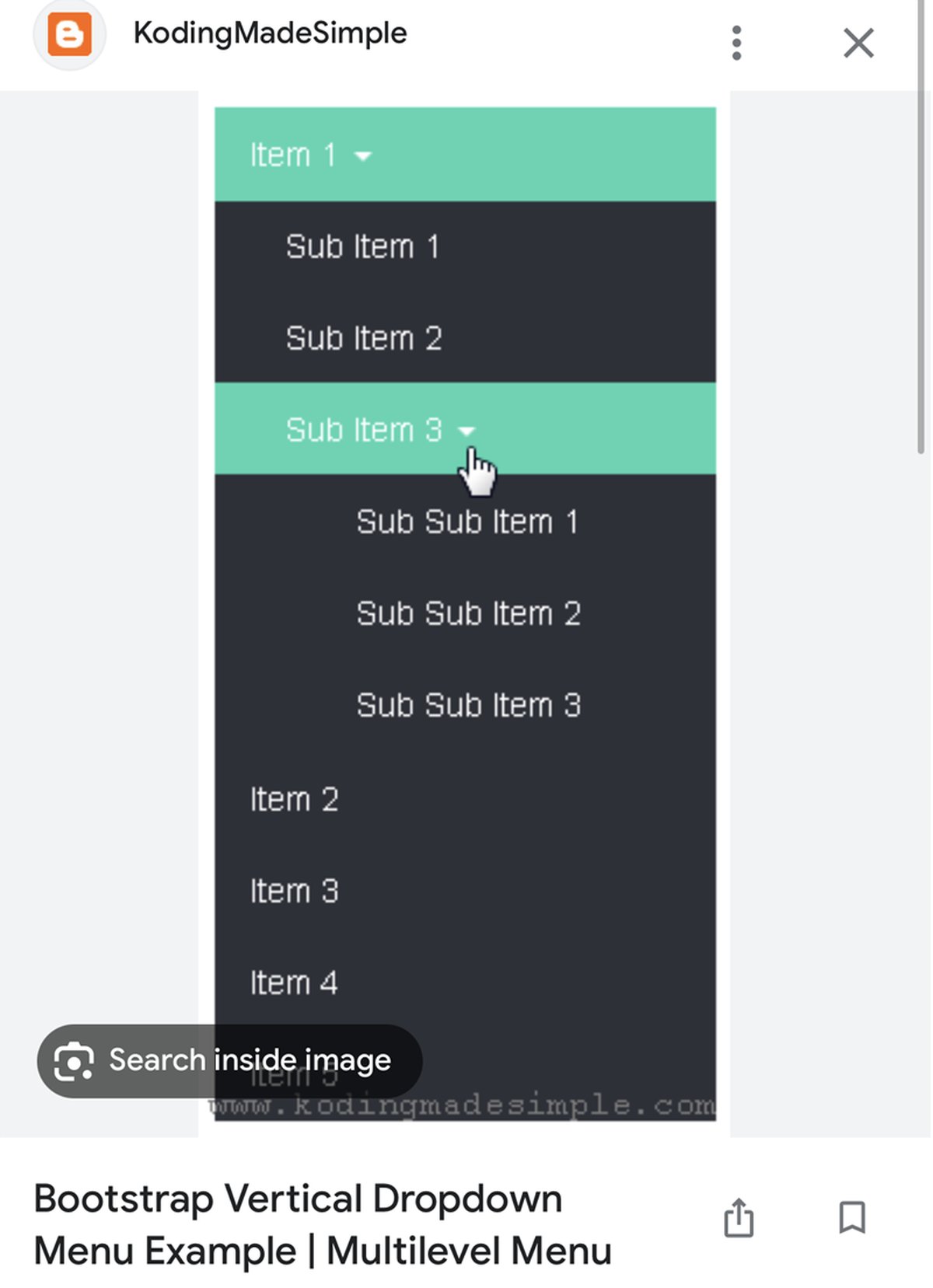Screen dimensions: 933x1288
Task: Choose Sub Sub Item 2
Action: [x=469, y=614]
